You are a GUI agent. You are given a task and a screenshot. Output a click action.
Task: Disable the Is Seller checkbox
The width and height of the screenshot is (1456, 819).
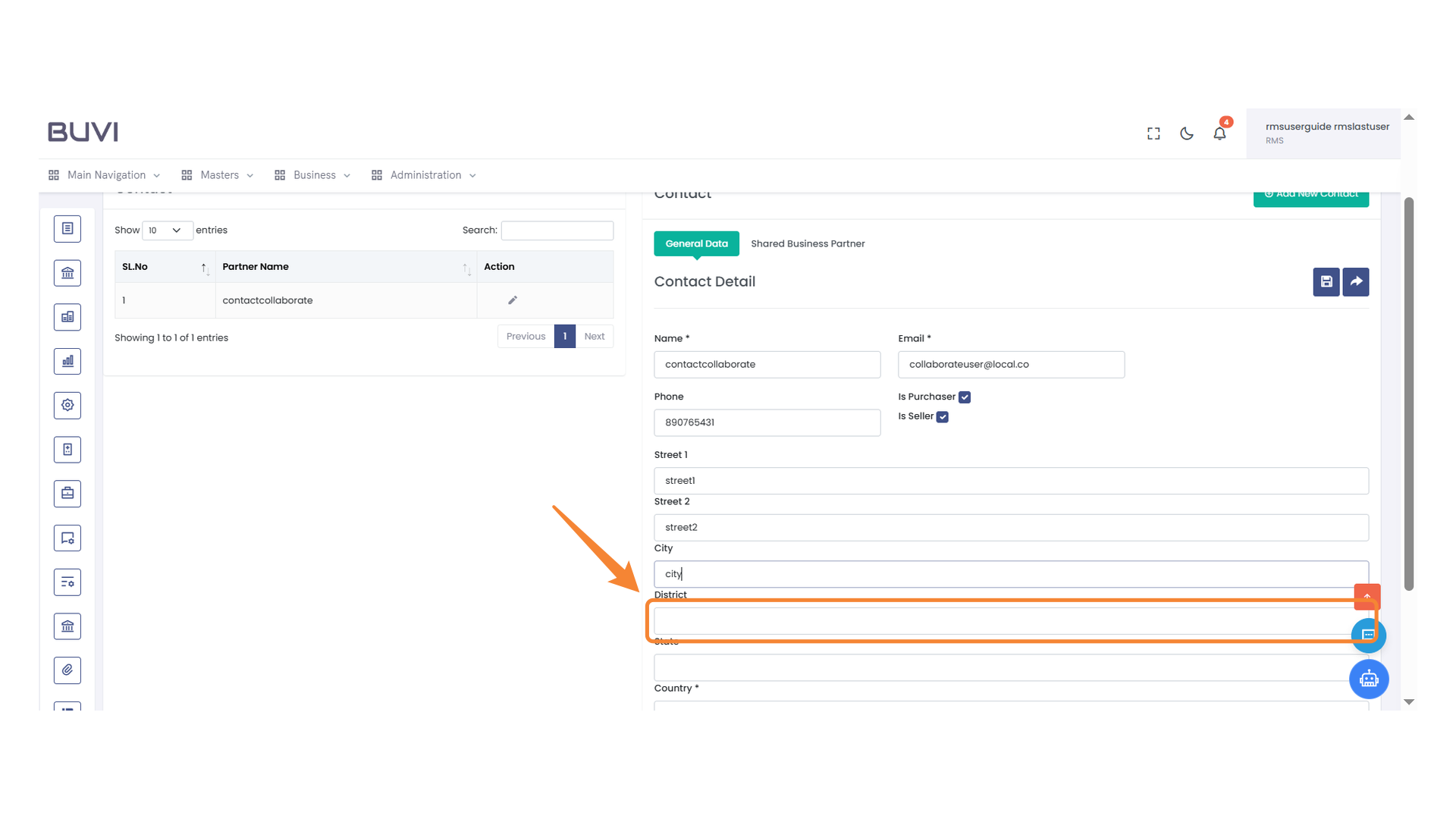point(943,416)
